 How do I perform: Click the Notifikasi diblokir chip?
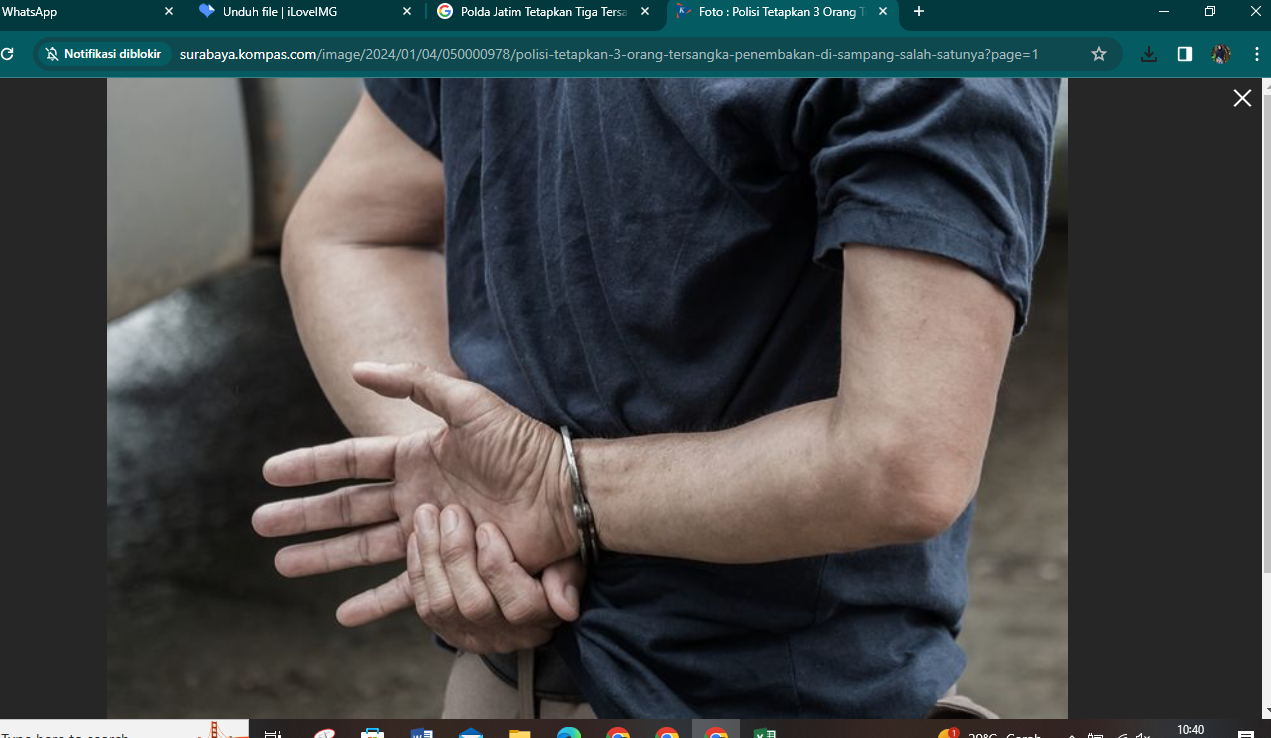[x=103, y=54]
